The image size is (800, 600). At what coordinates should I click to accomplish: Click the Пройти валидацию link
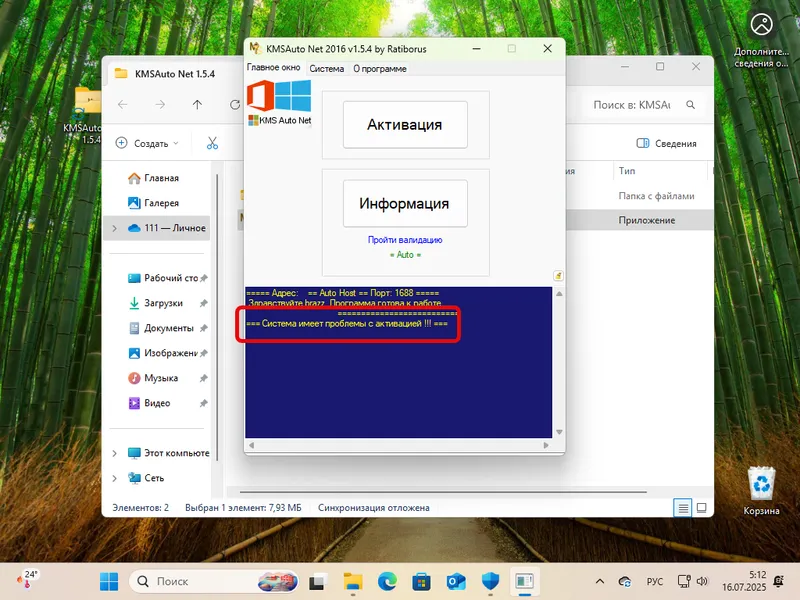404,240
